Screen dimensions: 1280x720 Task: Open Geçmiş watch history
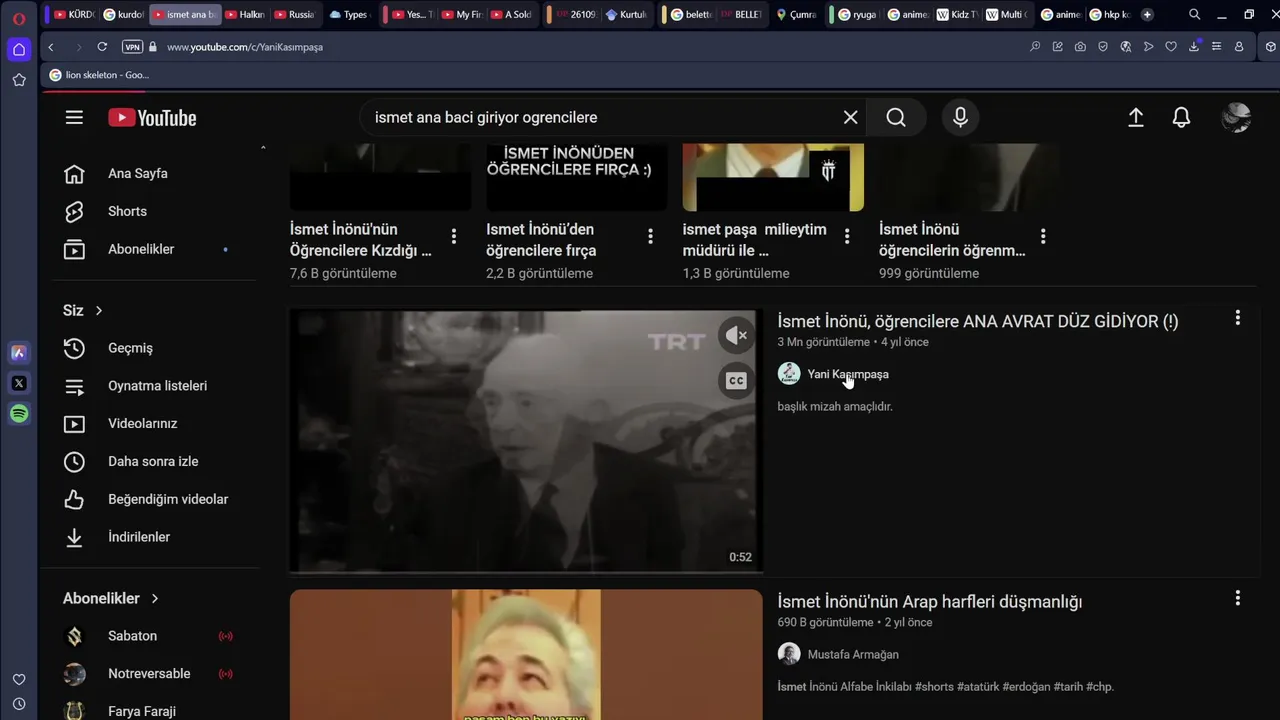click(130, 348)
